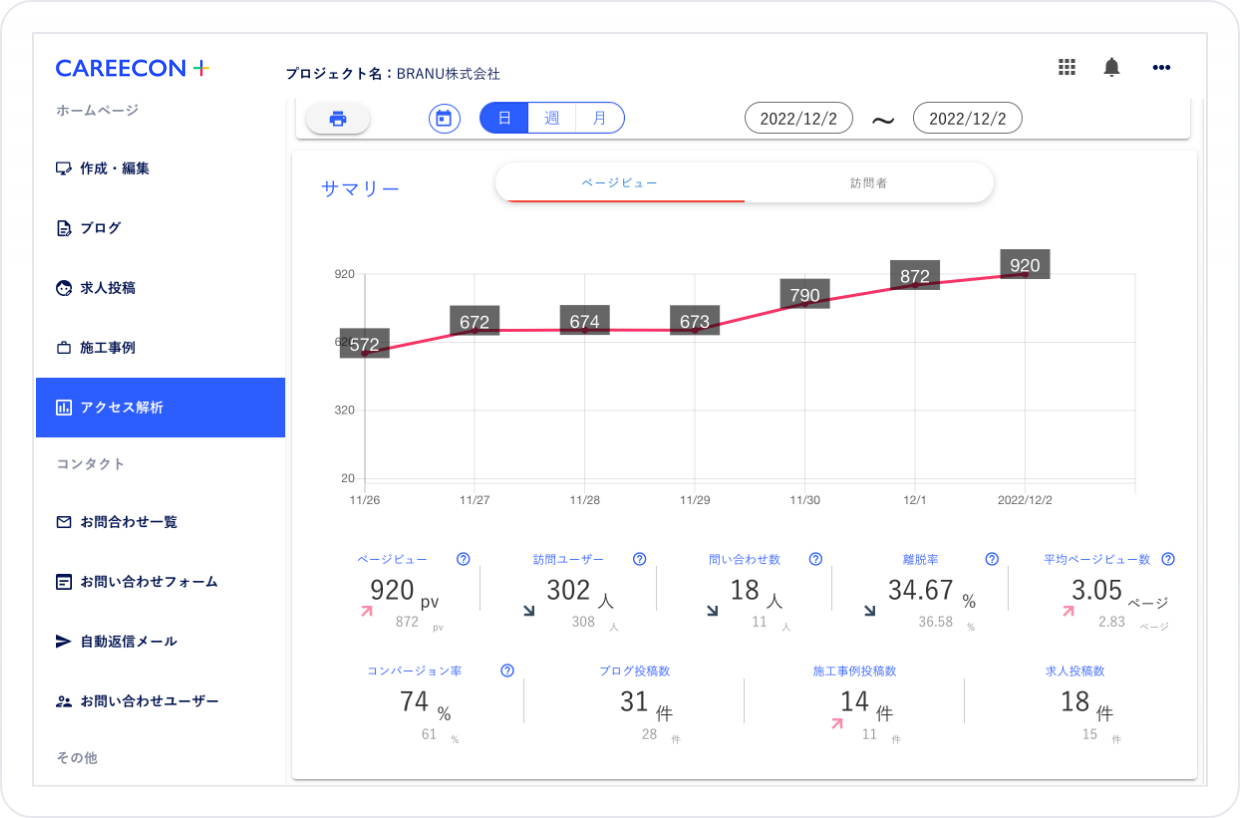
Task: Open the notification bell
Action: click(1111, 67)
